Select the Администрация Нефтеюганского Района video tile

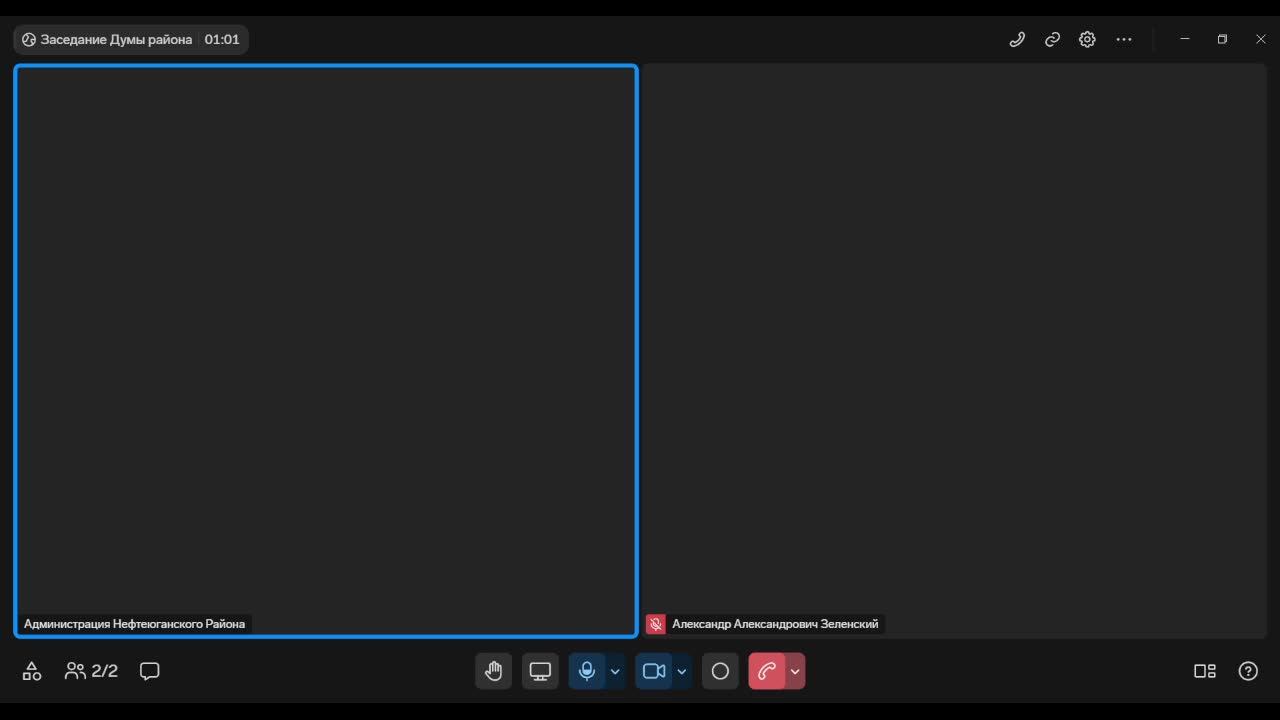coord(326,351)
